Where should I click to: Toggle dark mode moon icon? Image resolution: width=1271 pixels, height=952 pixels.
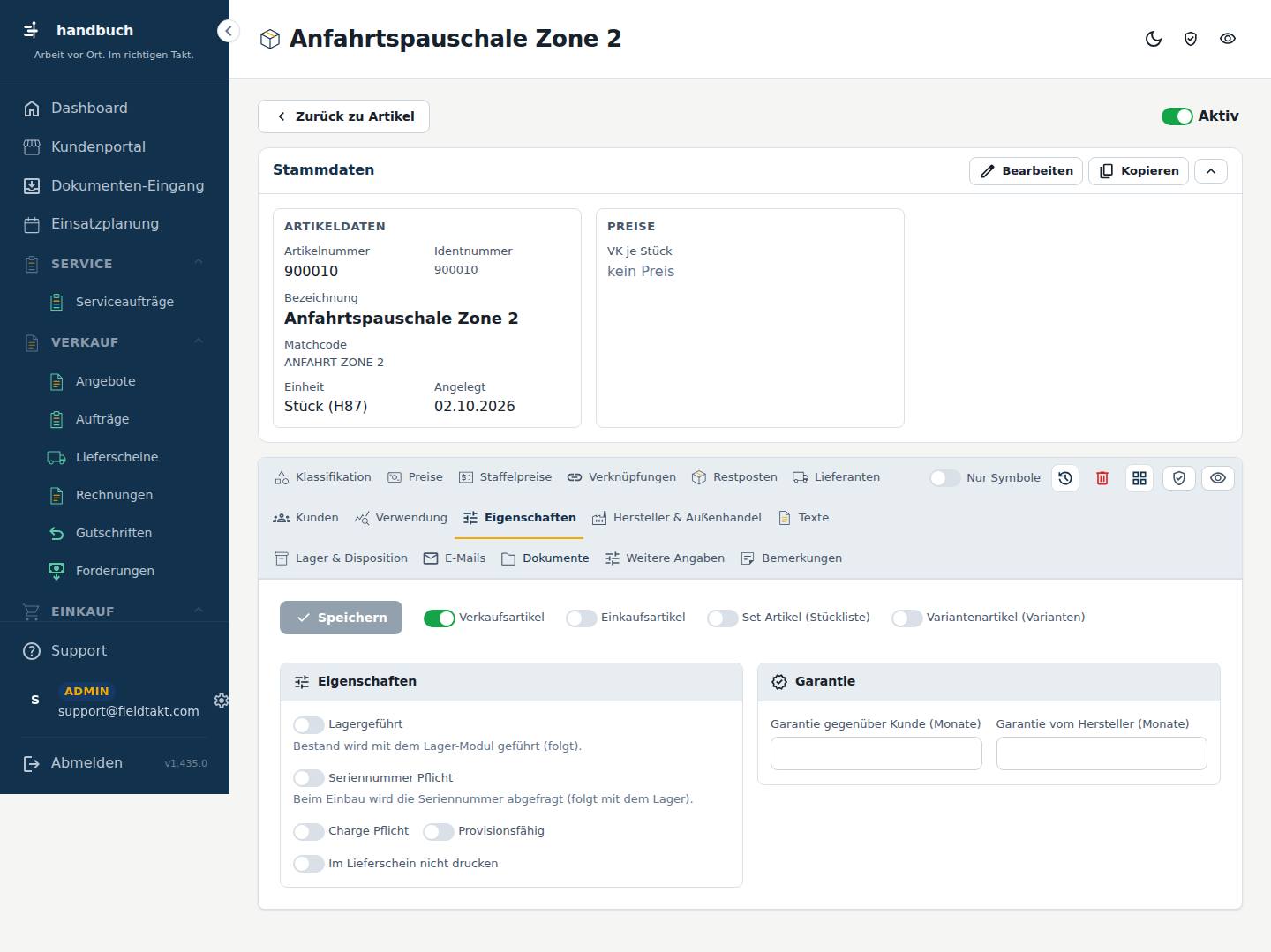click(x=1154, y=39)
